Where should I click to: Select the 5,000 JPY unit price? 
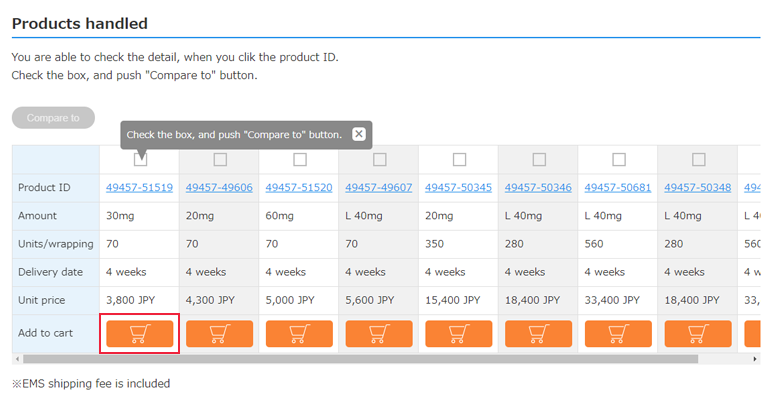pos(290,300)
